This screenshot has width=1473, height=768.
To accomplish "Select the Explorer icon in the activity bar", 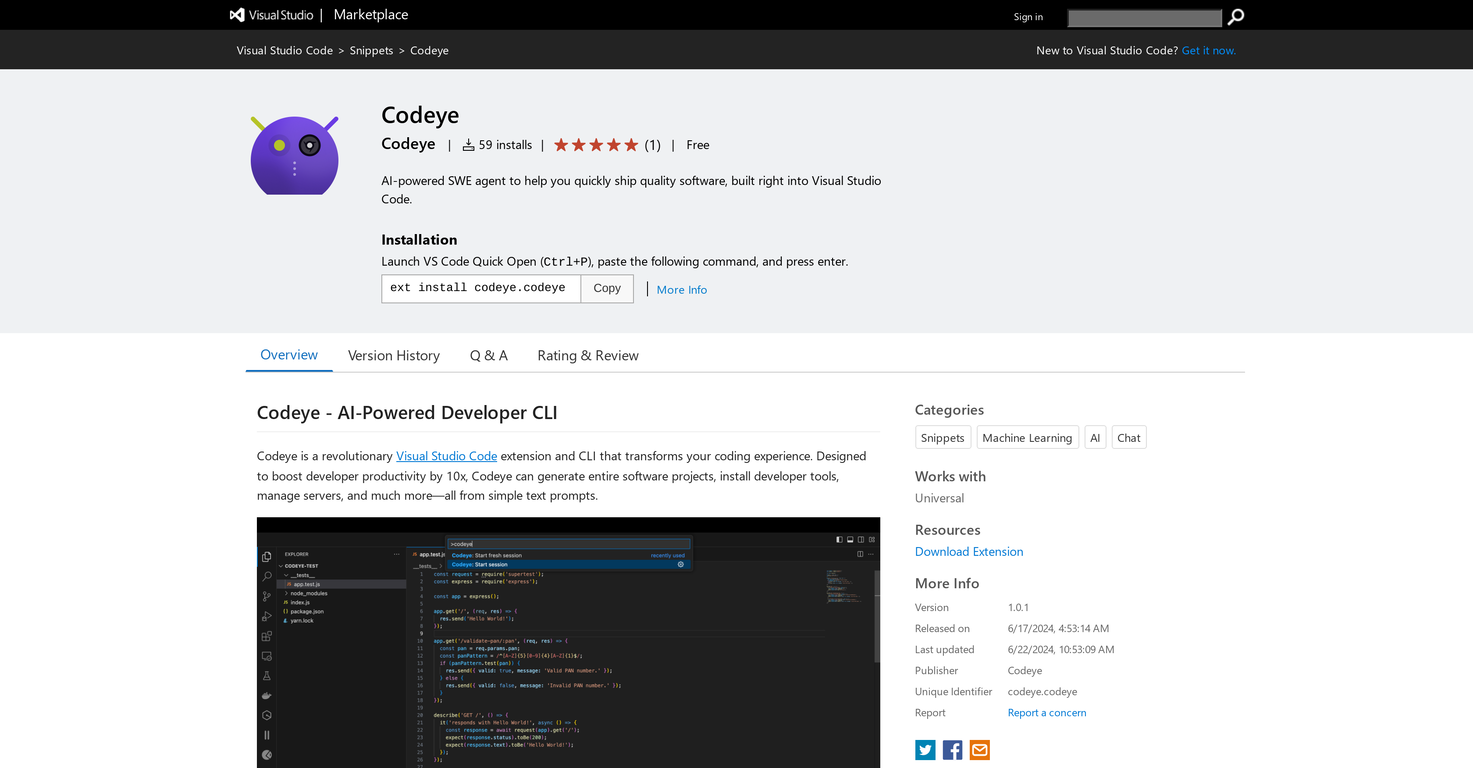I will pyautogui.click(x=266, y=557).
